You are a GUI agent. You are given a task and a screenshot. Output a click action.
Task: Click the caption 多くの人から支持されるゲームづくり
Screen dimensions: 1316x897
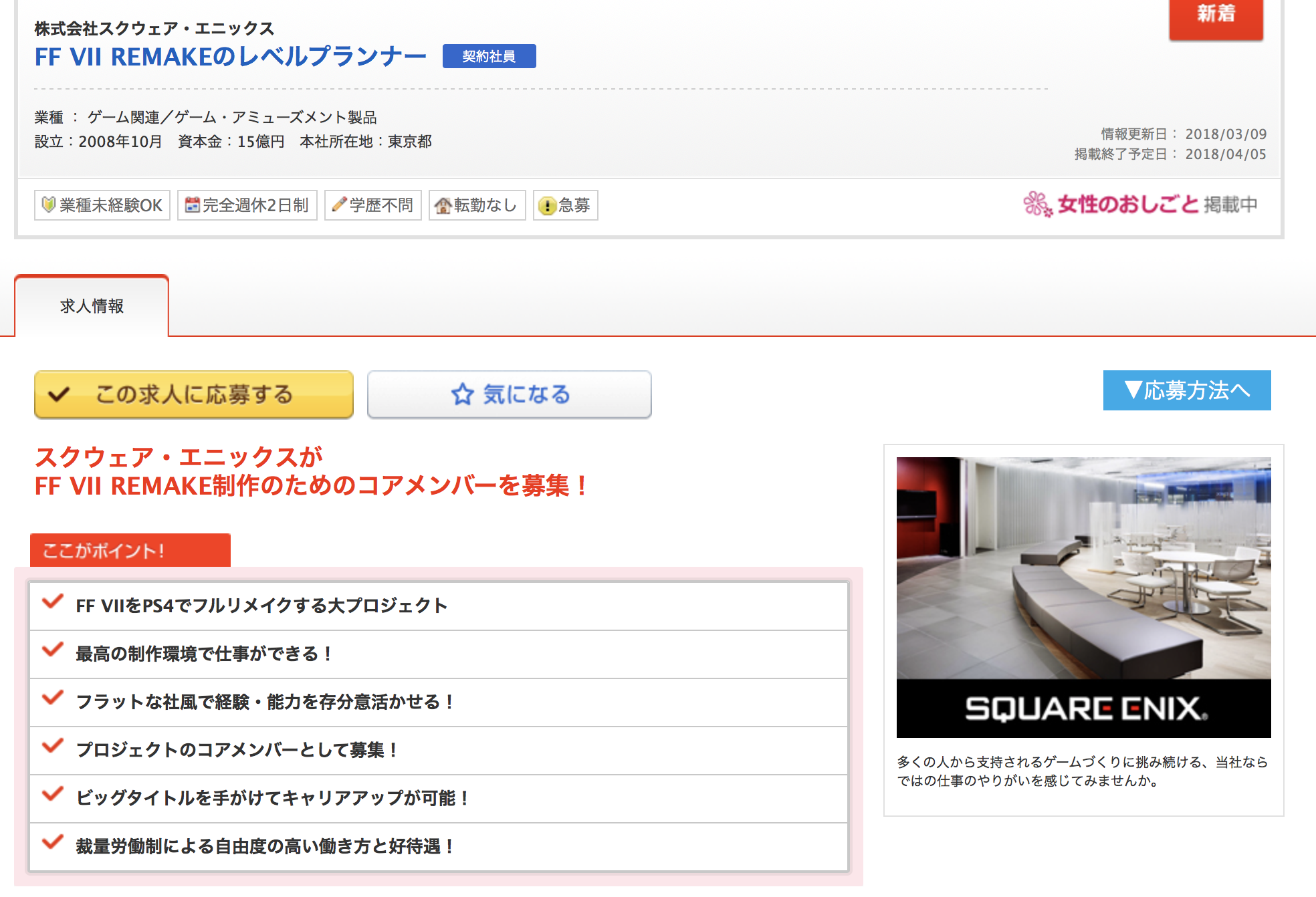point(1083,771)
